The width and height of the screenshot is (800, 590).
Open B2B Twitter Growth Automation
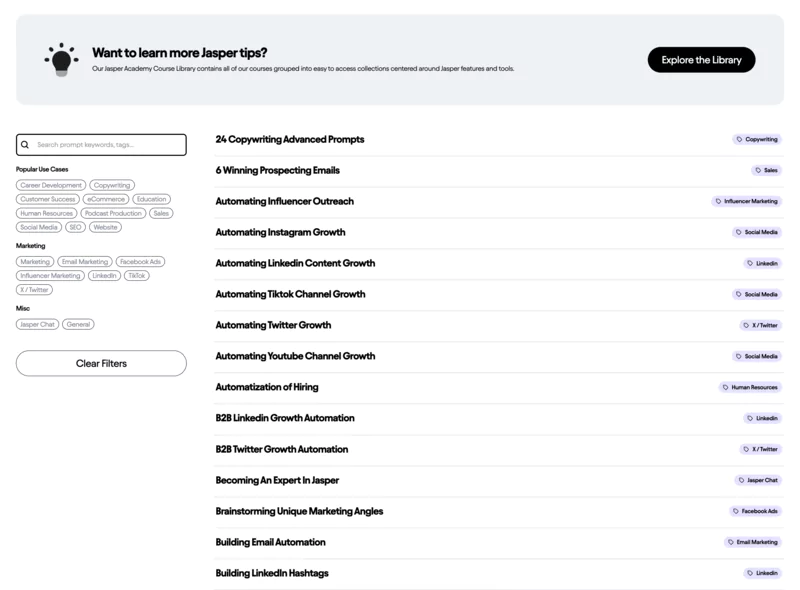coord(282,449)
